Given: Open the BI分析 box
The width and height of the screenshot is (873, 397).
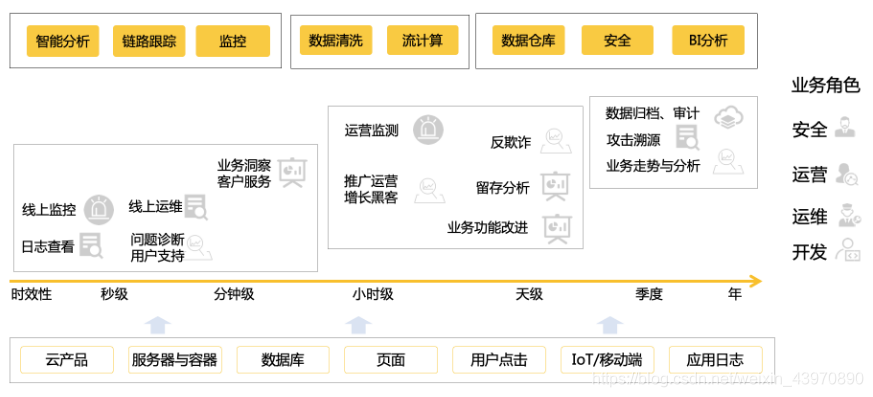Looking at the screenshot, I should [x=708, y=40].
